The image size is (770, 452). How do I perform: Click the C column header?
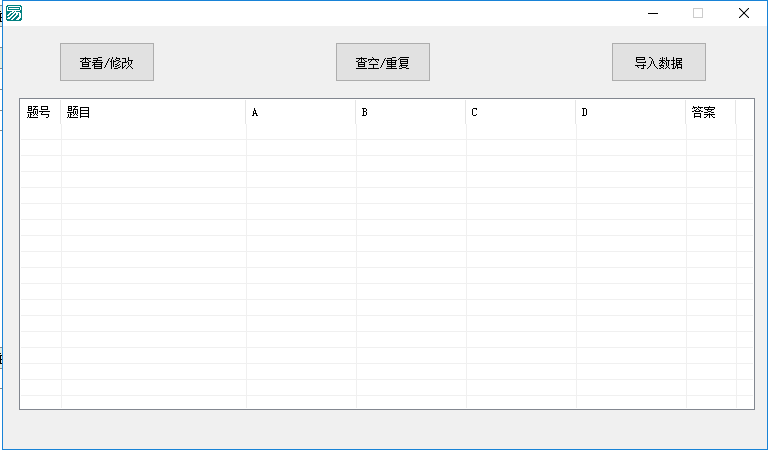520,112
